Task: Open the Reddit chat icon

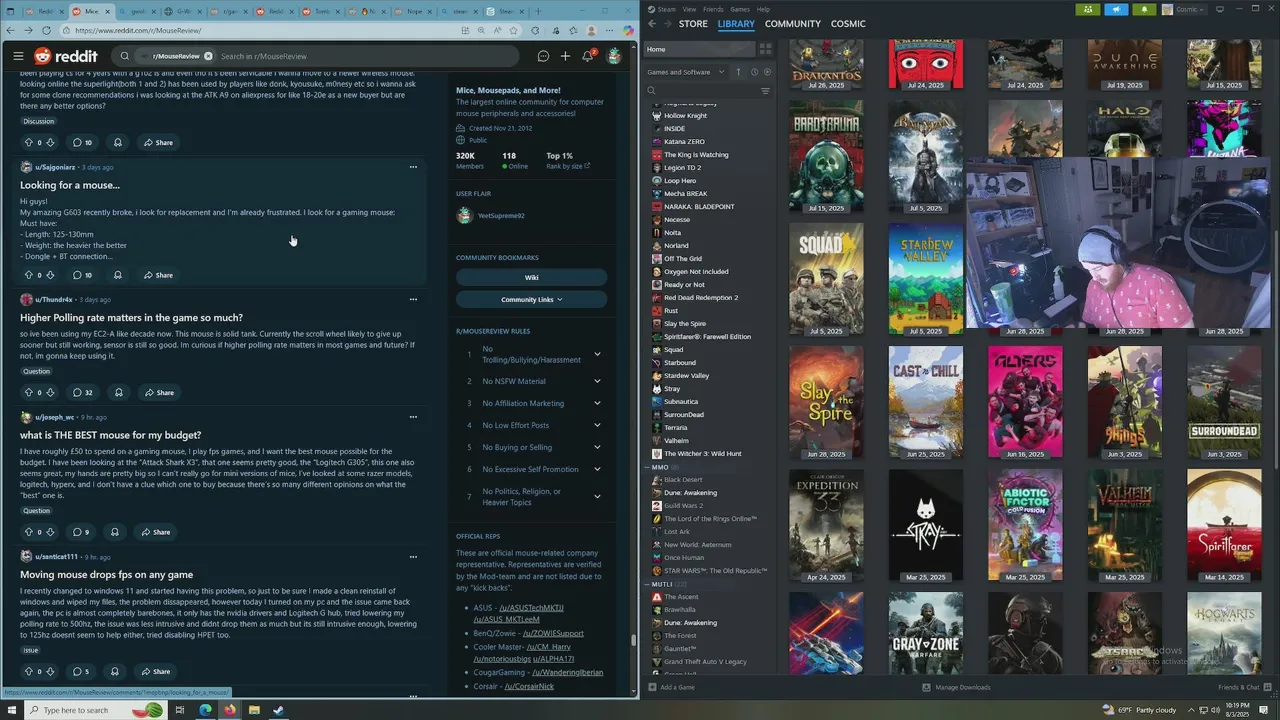Action: tap(543, 56)
